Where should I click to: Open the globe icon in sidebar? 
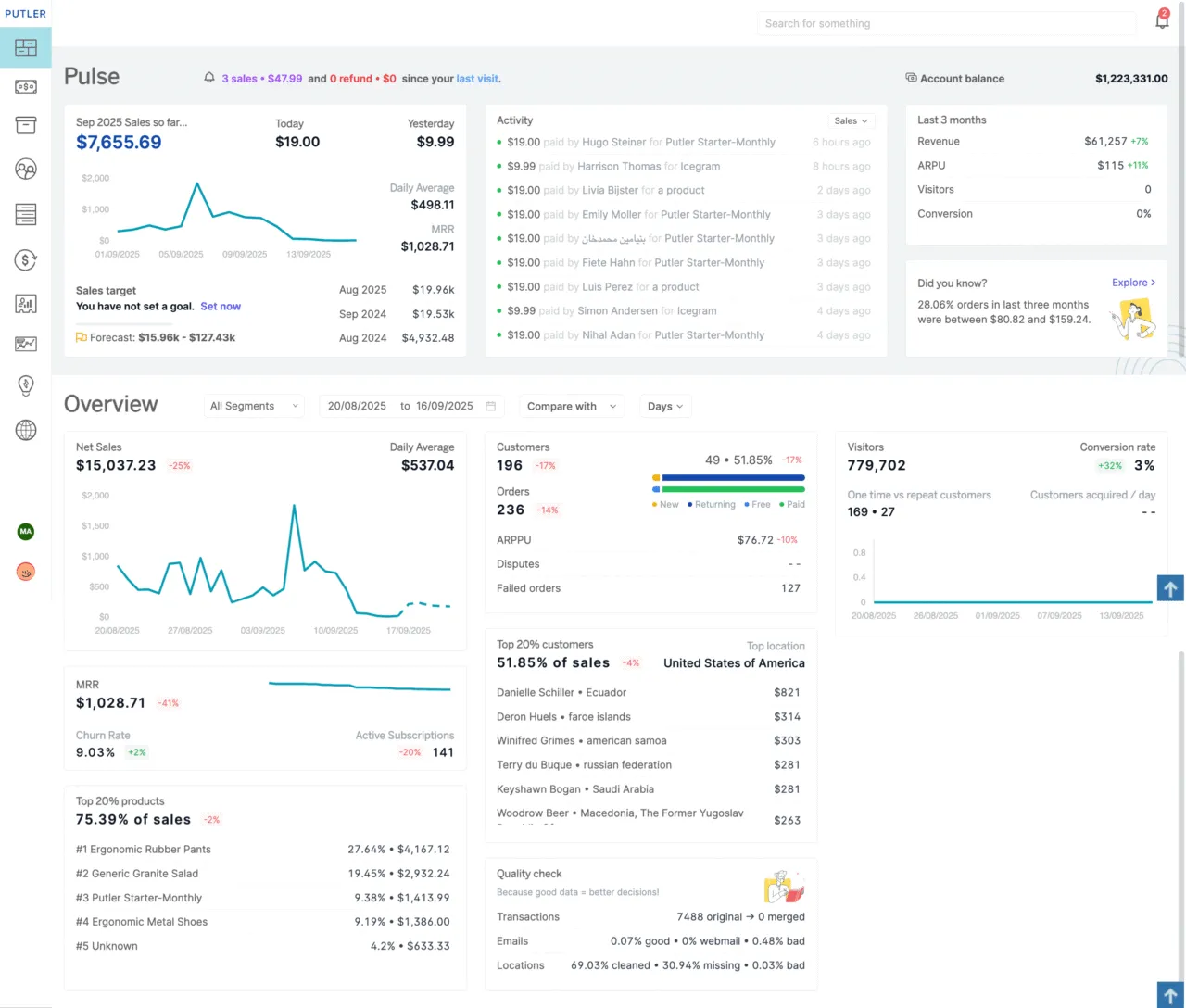(26, 430)
